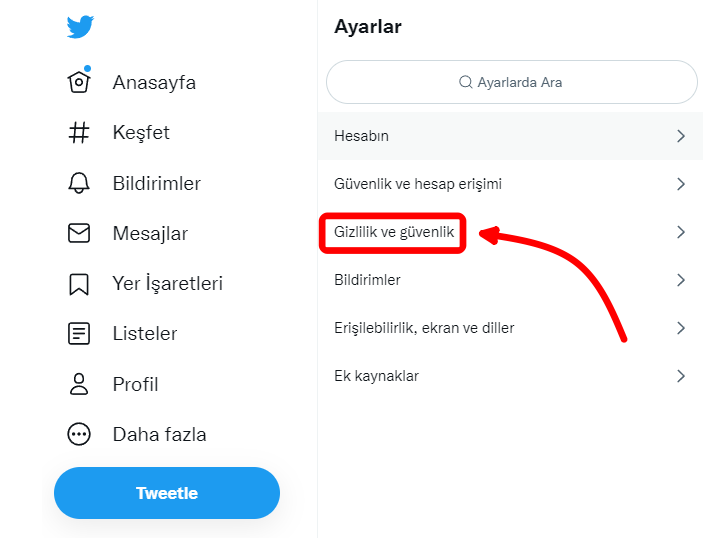Expand Gizlilik ve güvenlik chevron arrow

tap(681, 232)
